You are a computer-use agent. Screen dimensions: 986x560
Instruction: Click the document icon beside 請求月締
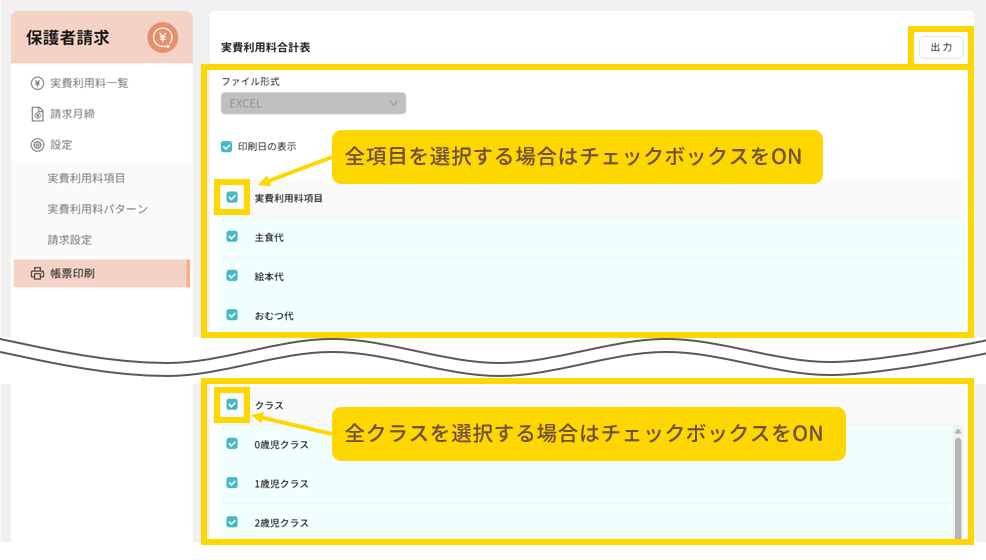pos(37,114)
